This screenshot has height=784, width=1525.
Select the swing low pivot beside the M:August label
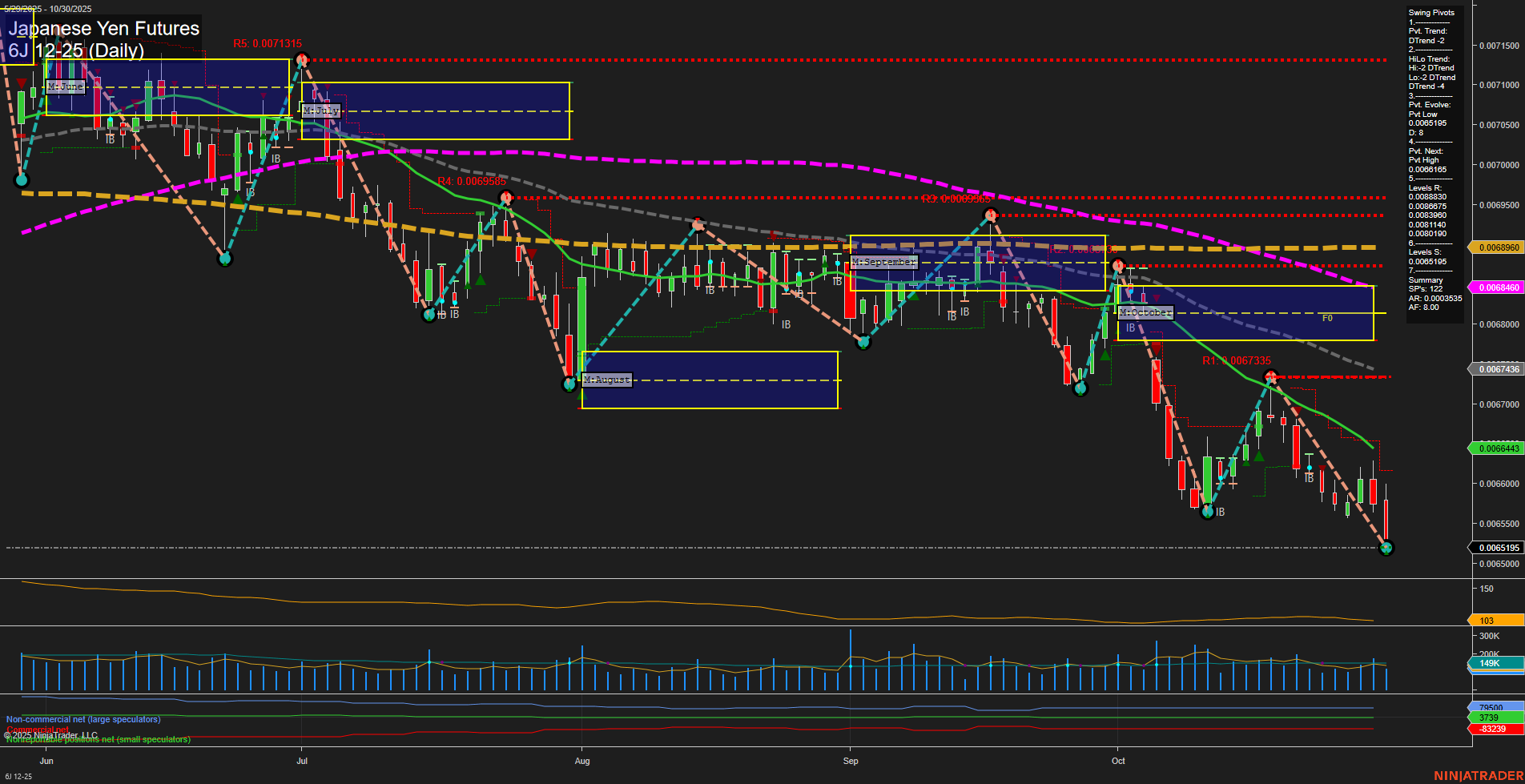569,384
